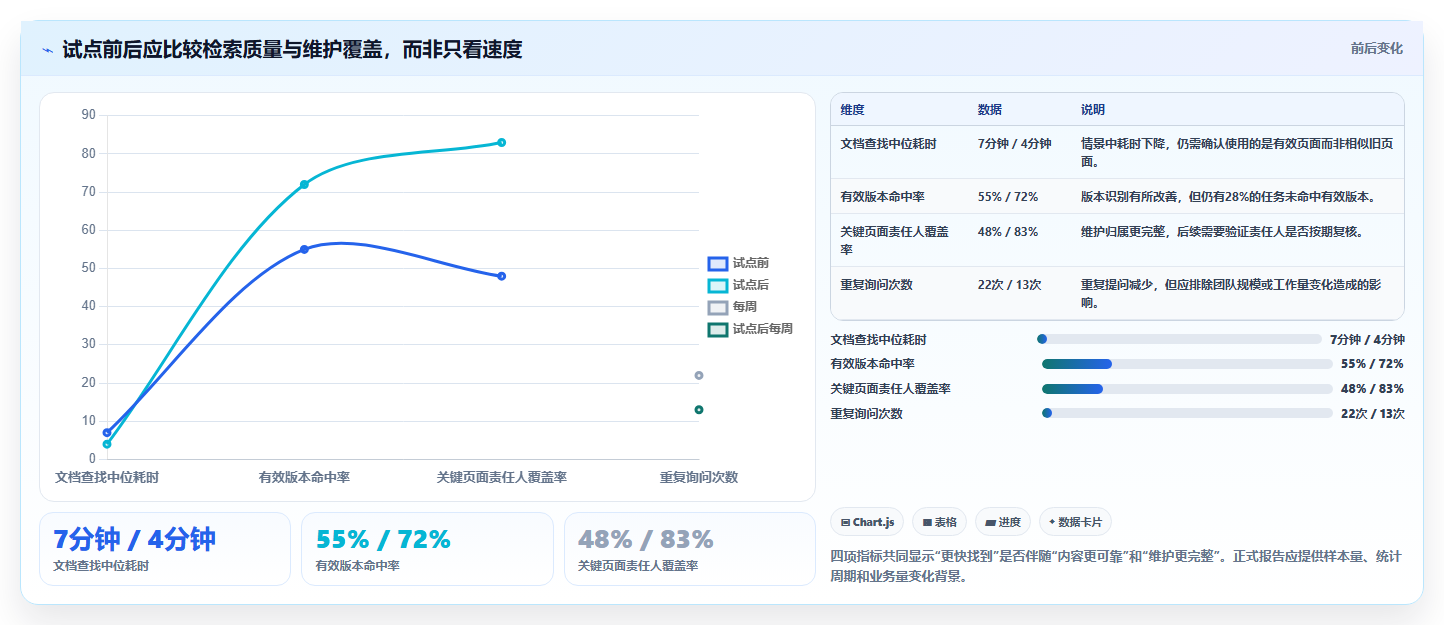Click the 试点后 starting point at 4
Image resolution: width=1444 pixels, height=625 pixels.
point(107,444)
